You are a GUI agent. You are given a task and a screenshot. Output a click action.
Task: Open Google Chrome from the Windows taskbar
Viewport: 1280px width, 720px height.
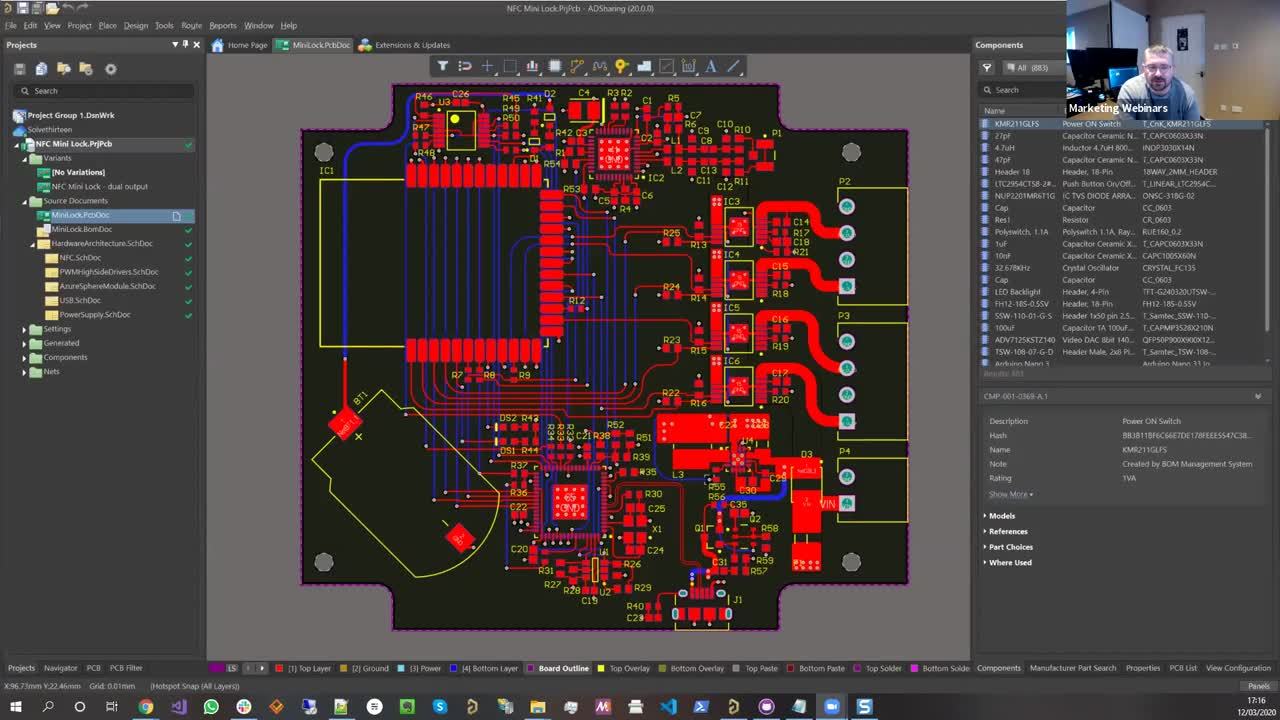(146, 707)
